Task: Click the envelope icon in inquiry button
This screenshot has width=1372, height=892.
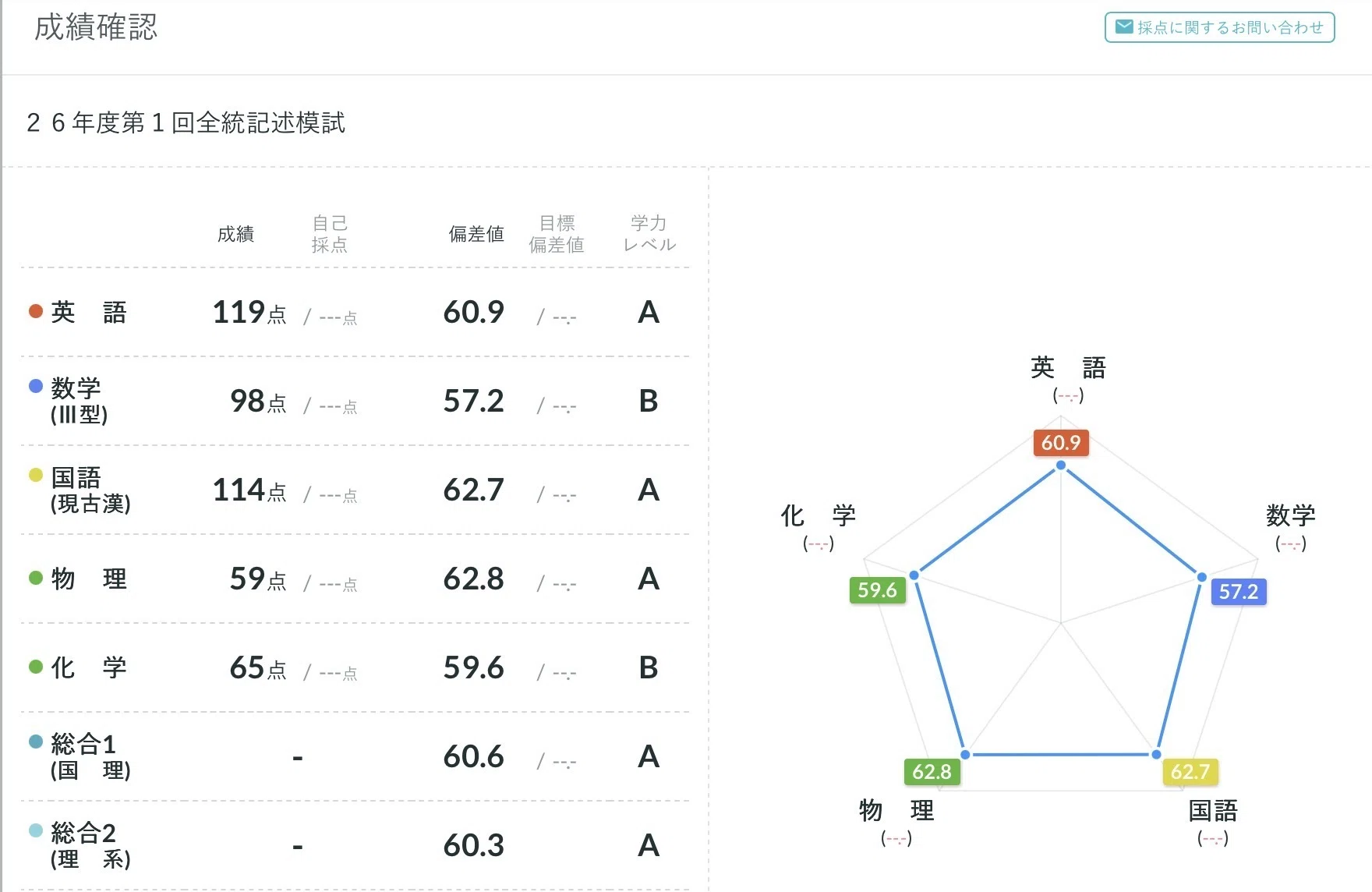Action: (1123, 27)
